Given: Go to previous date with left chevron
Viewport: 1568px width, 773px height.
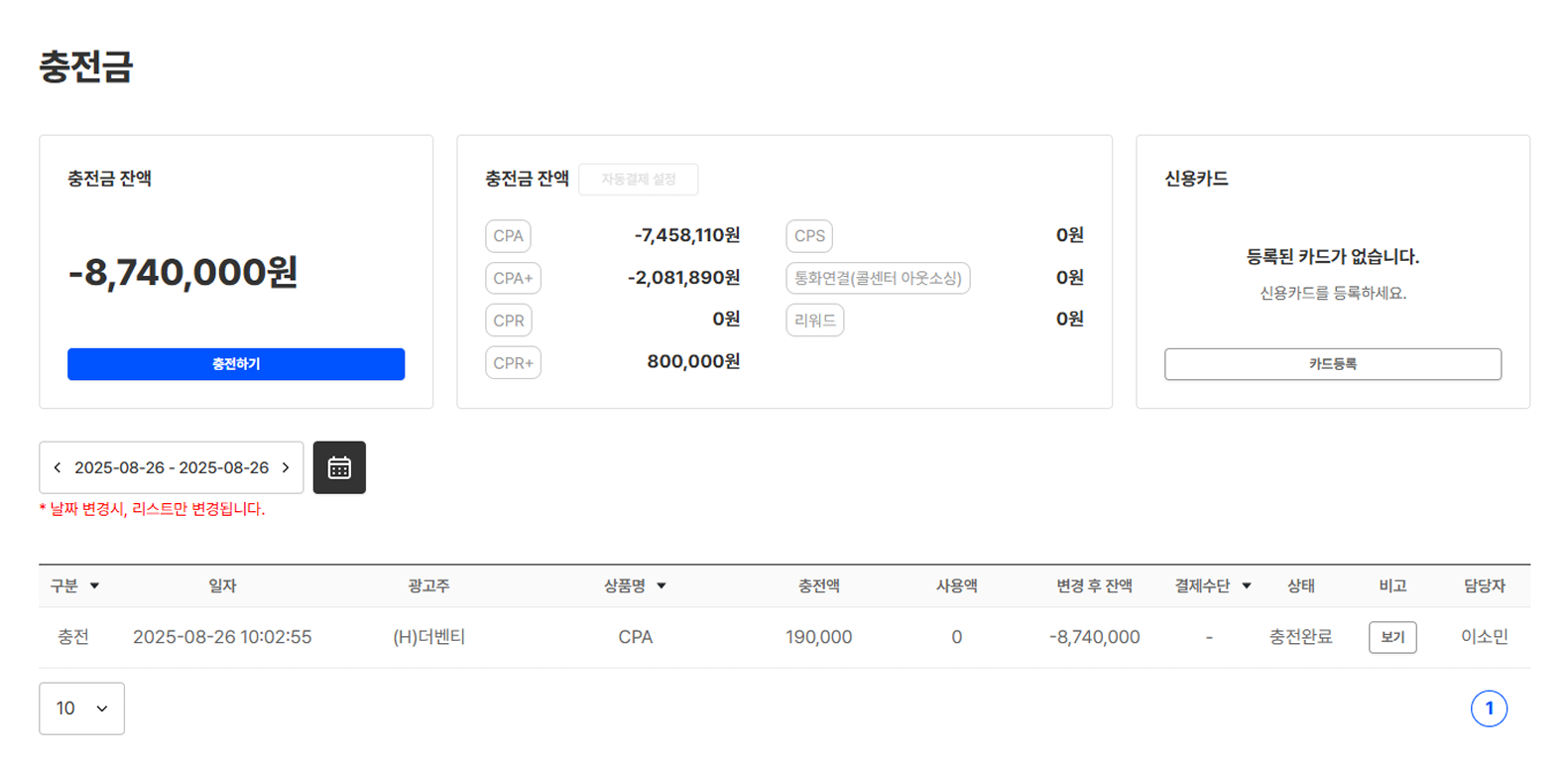Looking at the screenshot, I should [58, 467].
